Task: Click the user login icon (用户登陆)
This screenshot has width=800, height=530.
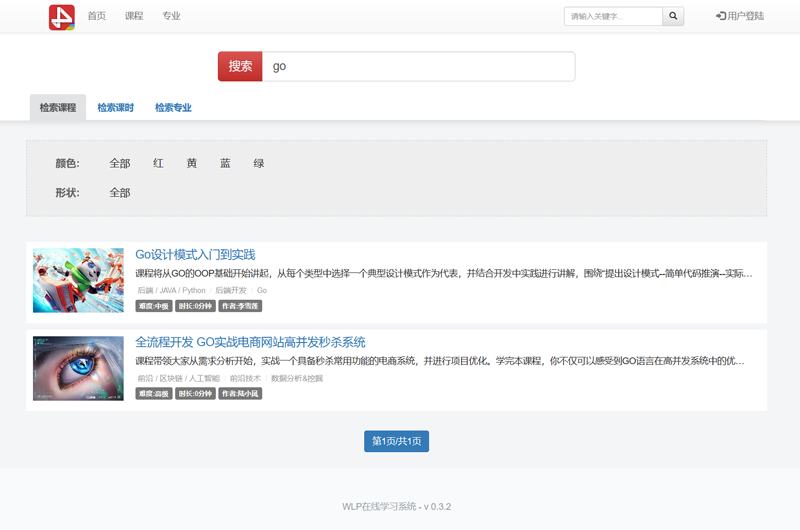Action: coord(721,16)
